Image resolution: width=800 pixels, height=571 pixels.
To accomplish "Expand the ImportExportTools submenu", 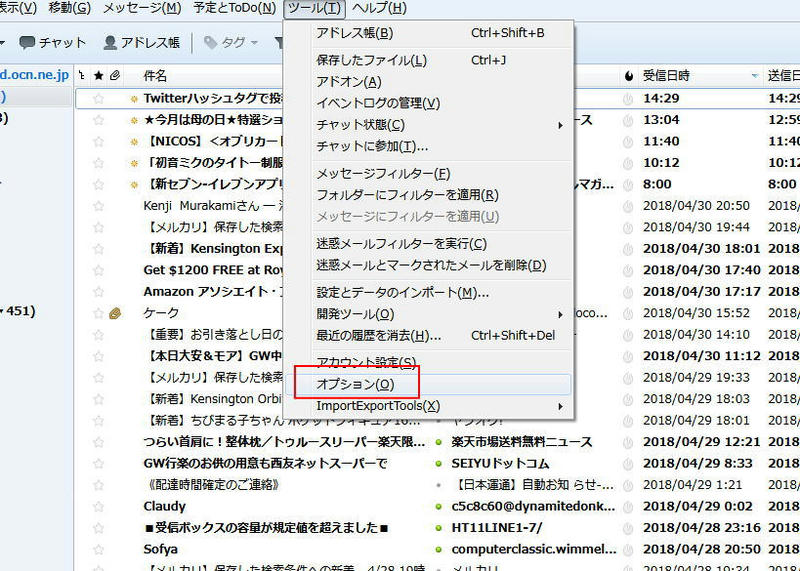I will click(x=560, y=406).
